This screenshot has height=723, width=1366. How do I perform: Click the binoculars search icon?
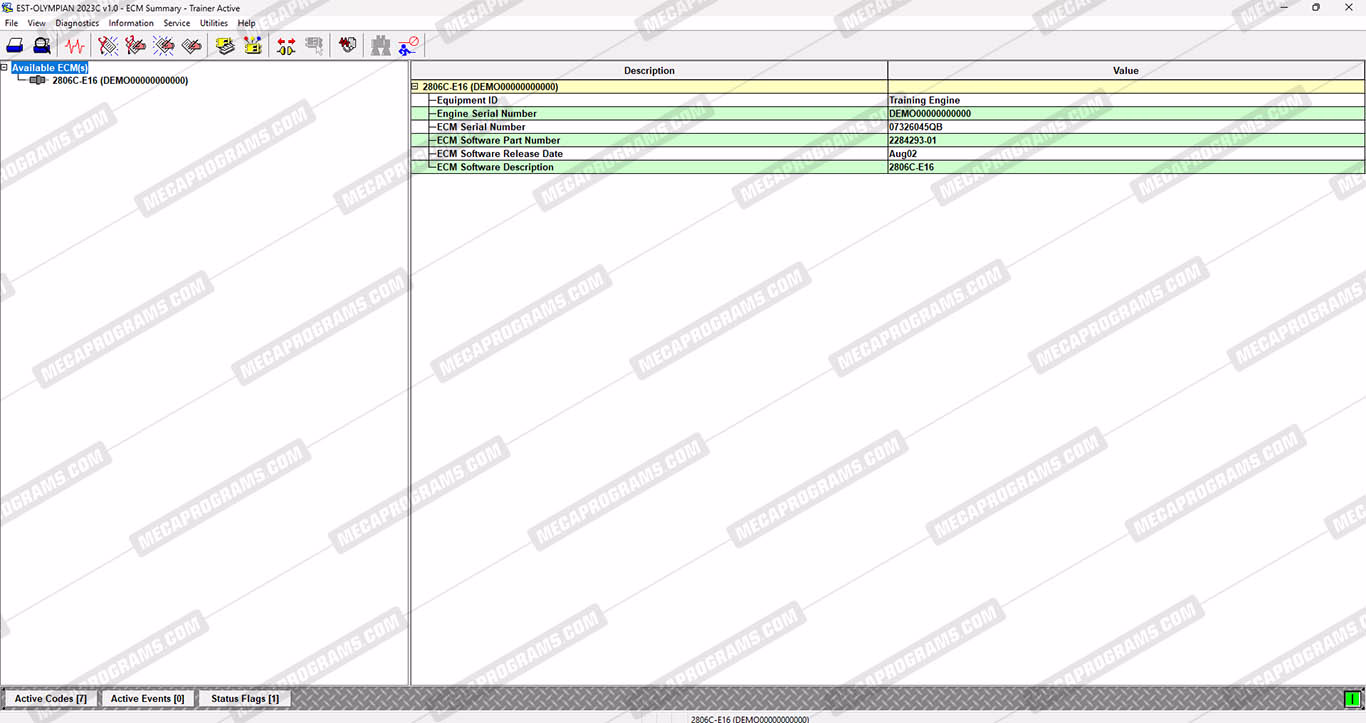point(381,46)
